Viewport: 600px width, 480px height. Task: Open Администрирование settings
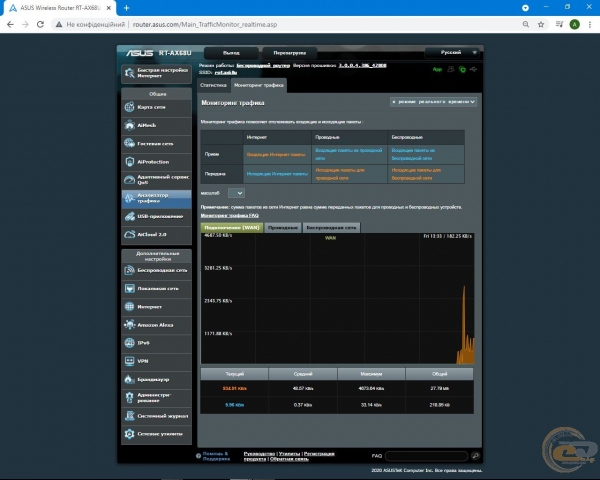click(x=157, y=397)
